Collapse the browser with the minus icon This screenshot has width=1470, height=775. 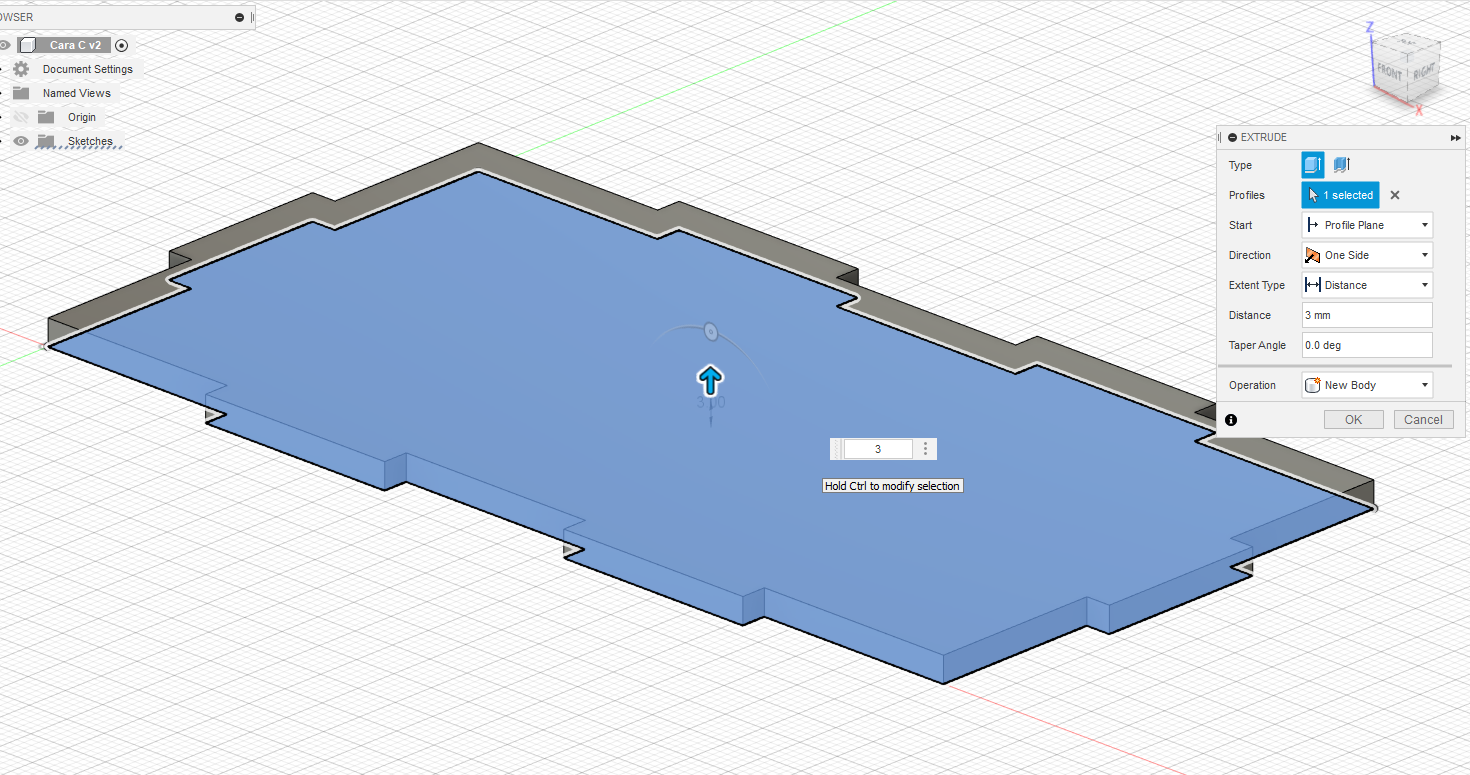pyautogui.click(x=238, y=16)
